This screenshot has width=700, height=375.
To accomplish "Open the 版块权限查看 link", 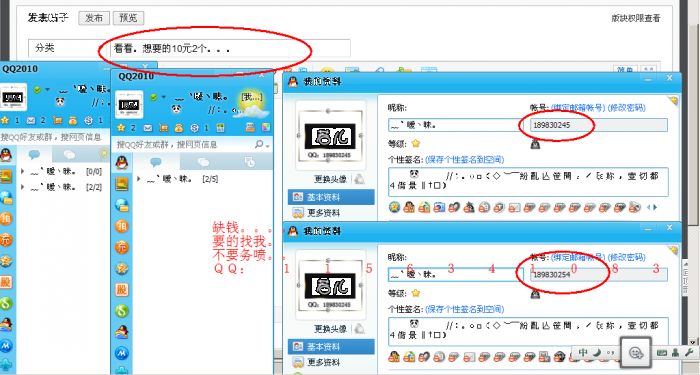I will [x=636, y=18].
